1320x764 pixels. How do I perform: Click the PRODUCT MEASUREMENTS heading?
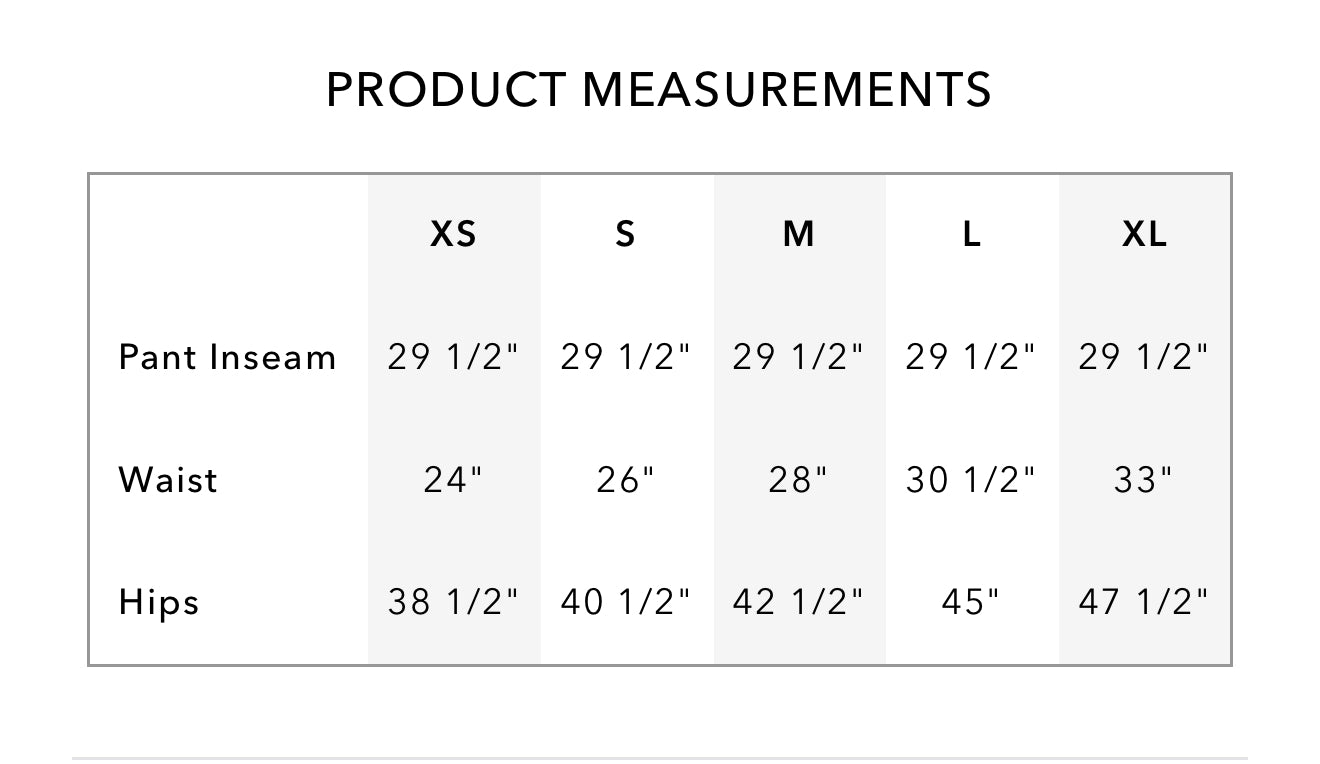click(658, 90)
